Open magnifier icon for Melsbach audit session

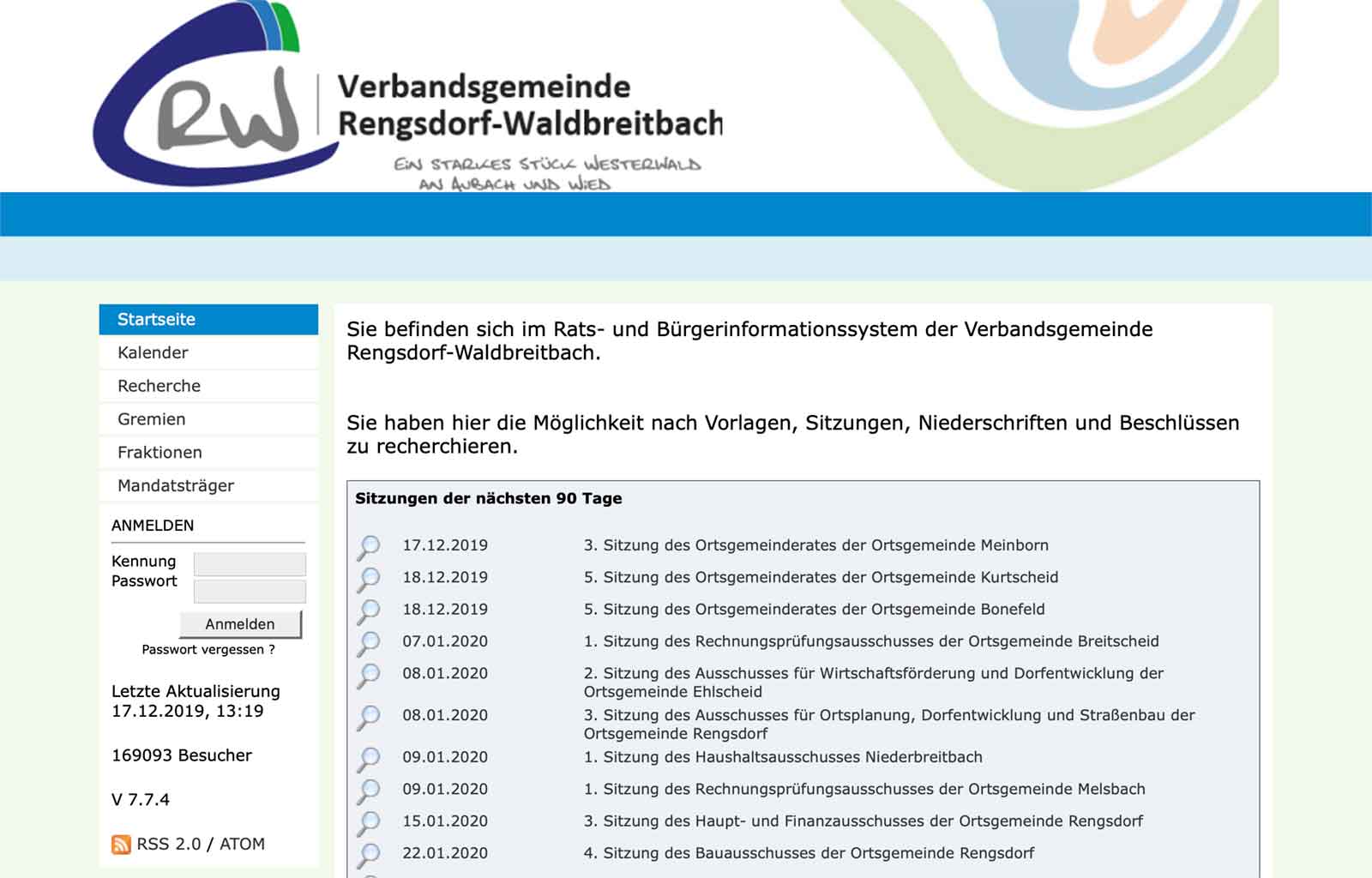pos(369,791)
